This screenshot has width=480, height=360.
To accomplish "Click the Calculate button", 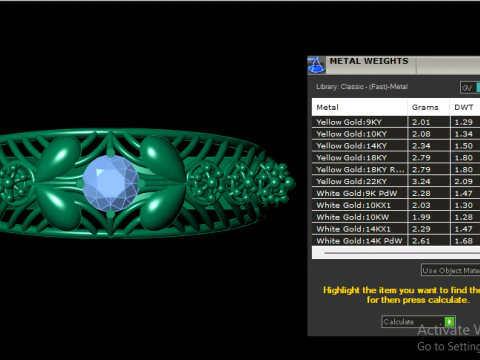I will 418,322.
